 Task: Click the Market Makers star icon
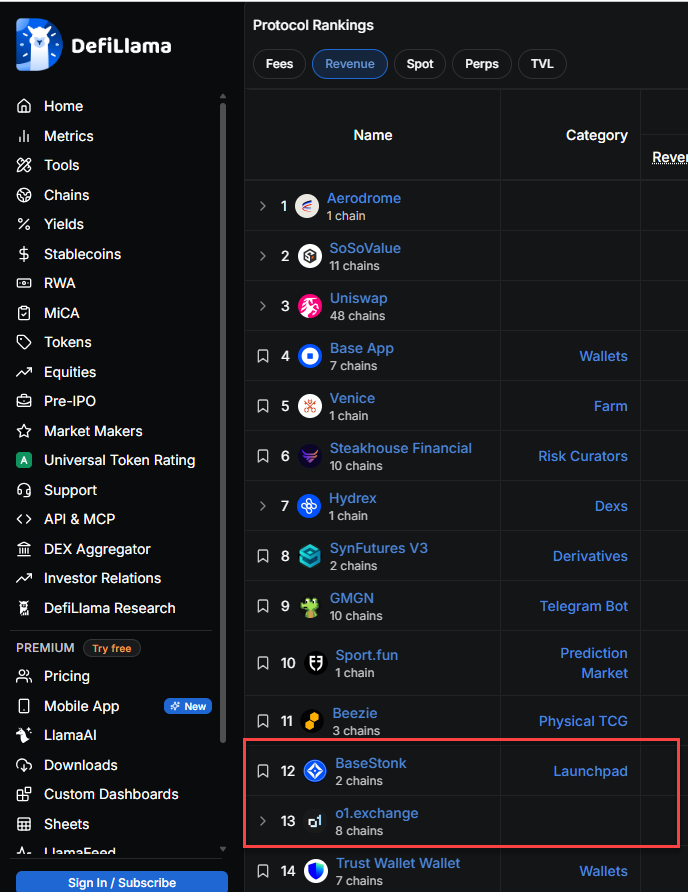(x=24, y=431)
